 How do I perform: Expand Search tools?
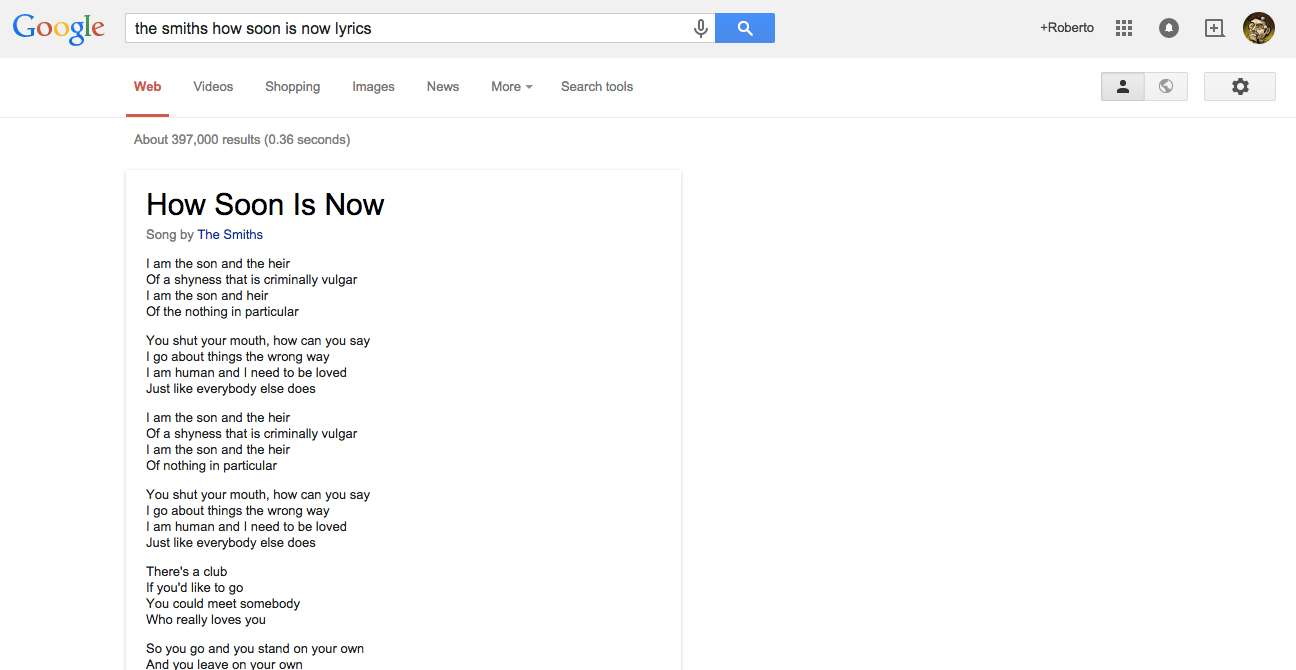(596, 87)
